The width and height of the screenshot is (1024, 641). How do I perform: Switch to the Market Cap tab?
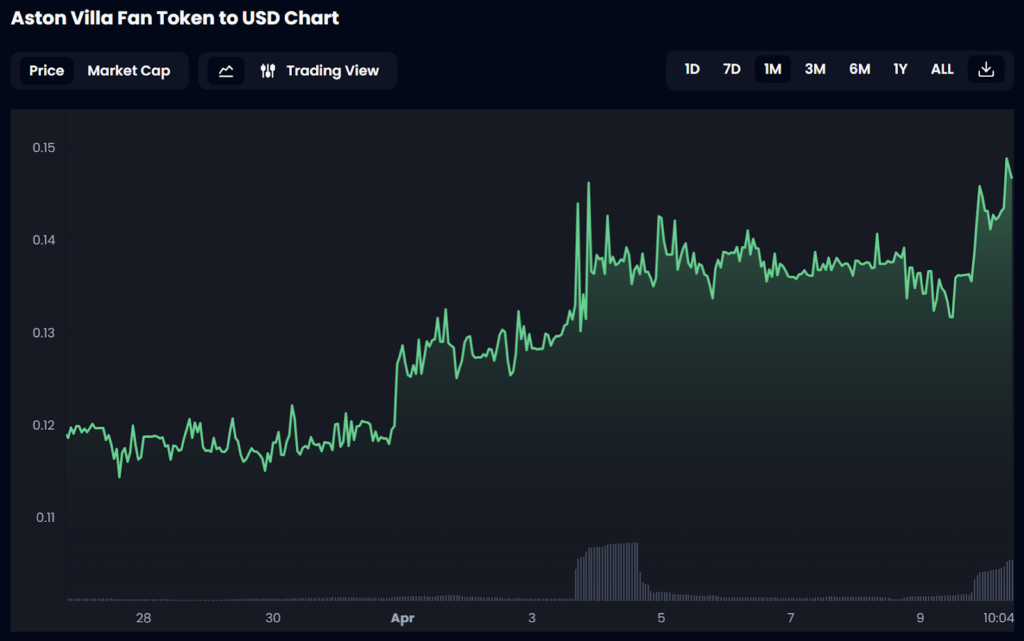click(x=129, y=71)
